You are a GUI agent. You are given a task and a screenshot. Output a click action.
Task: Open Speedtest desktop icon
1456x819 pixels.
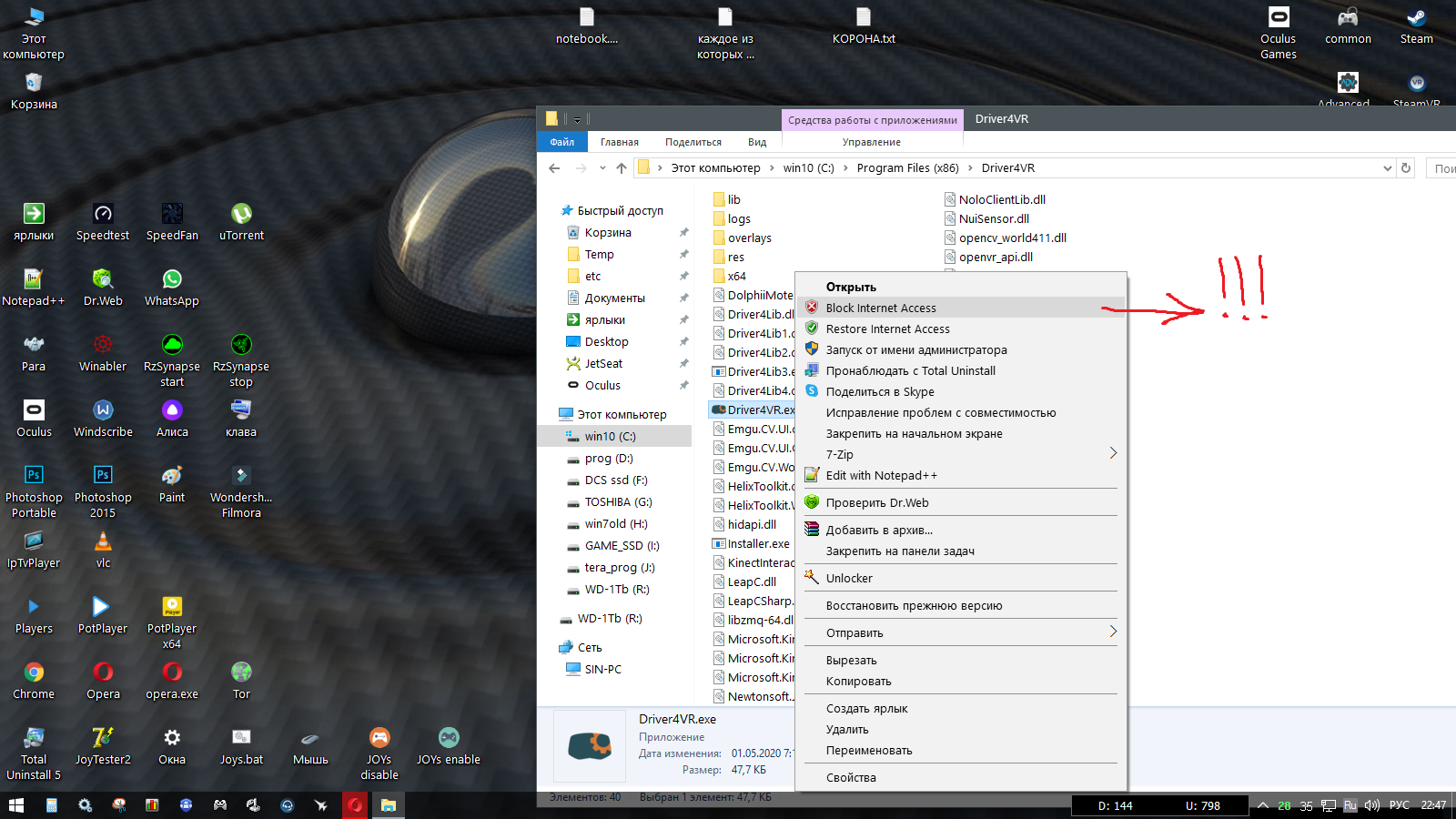tap(103, 223)
